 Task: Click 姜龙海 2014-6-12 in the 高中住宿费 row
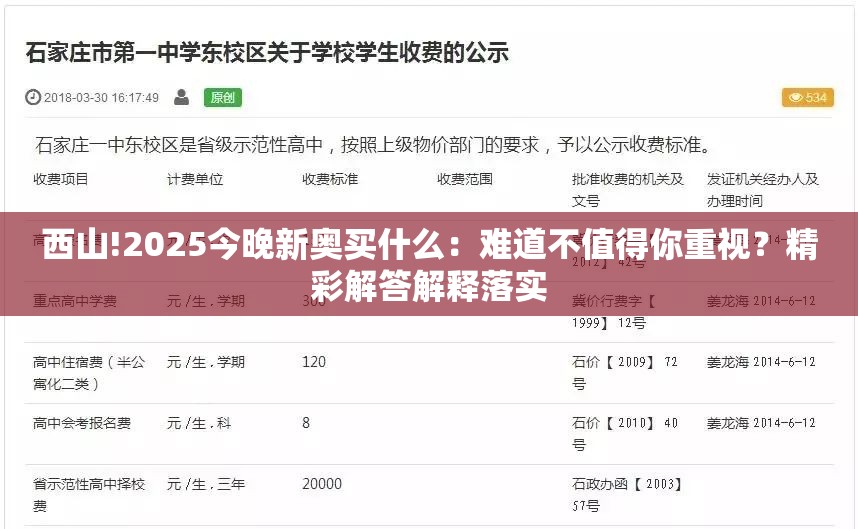(761, 362)
